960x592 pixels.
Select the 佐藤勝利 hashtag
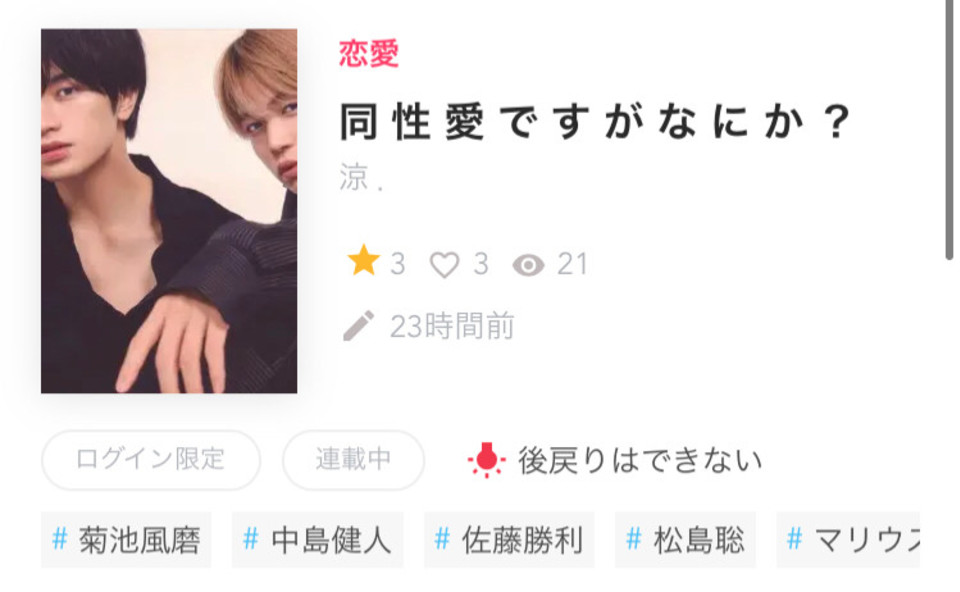coord(509,540)
